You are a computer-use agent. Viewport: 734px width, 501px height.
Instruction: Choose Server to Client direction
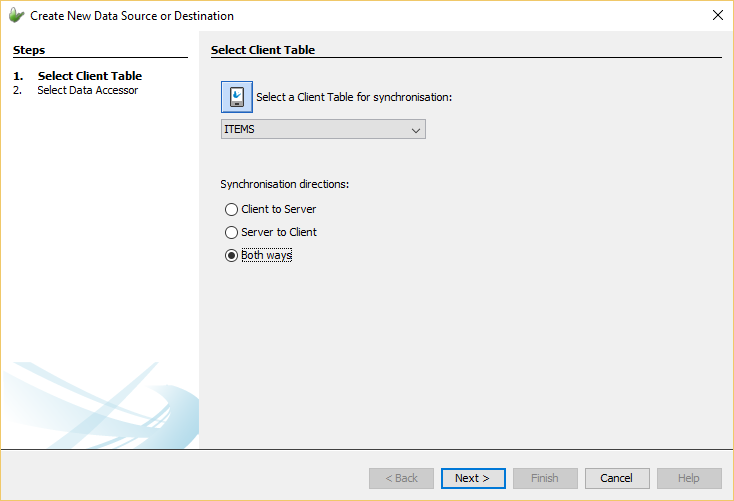(232, 232)
